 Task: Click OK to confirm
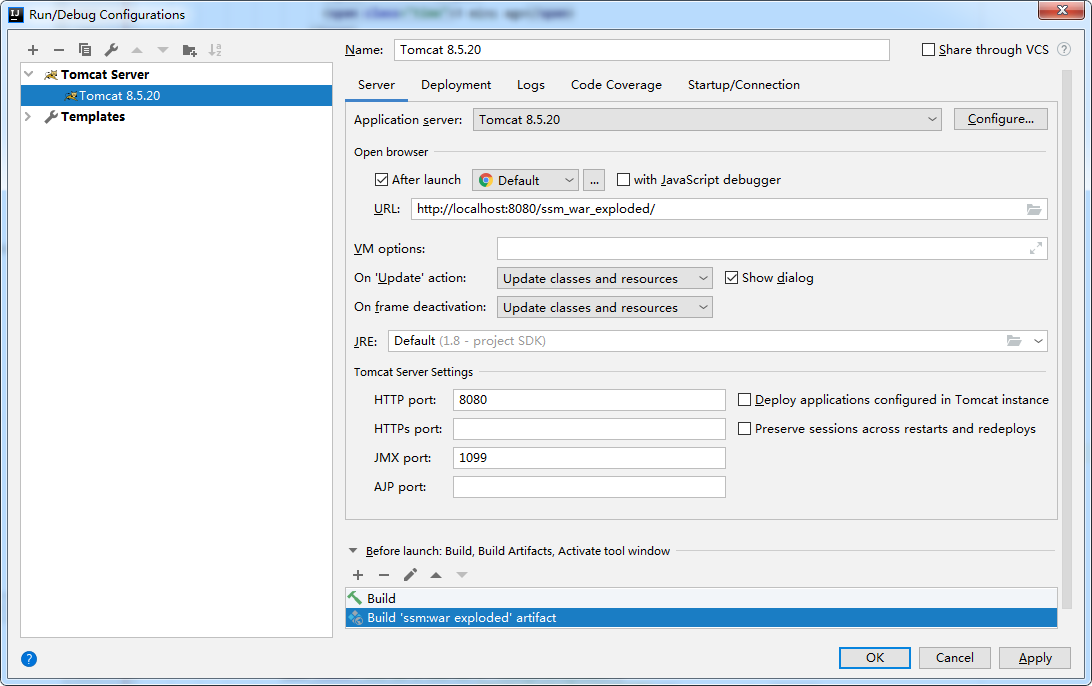click(x=875, y=658)
